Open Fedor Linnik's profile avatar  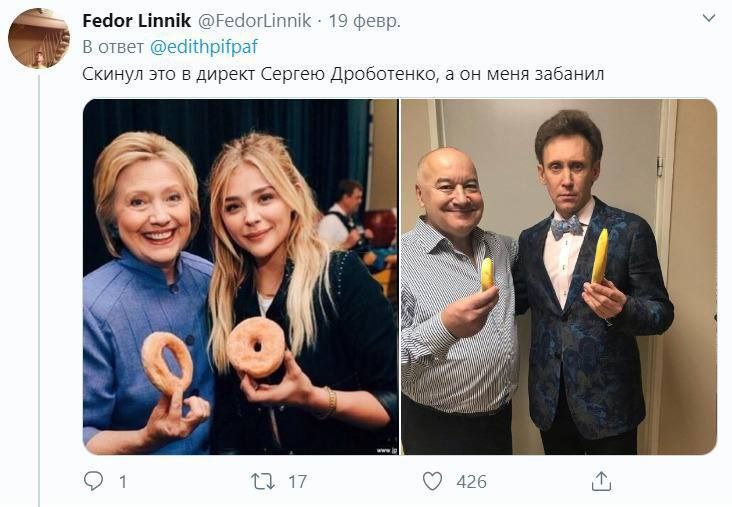(x=39, y=38)
